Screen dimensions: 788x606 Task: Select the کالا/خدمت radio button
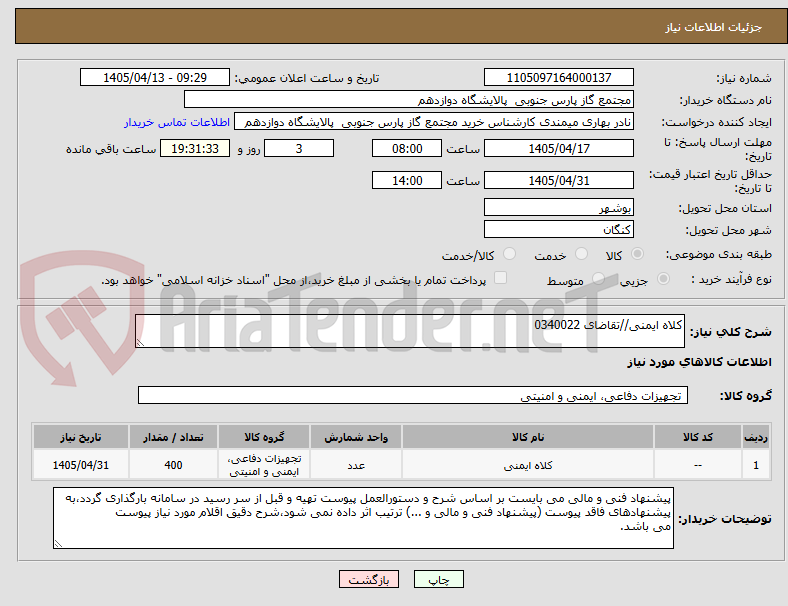[x=510, y=254]
